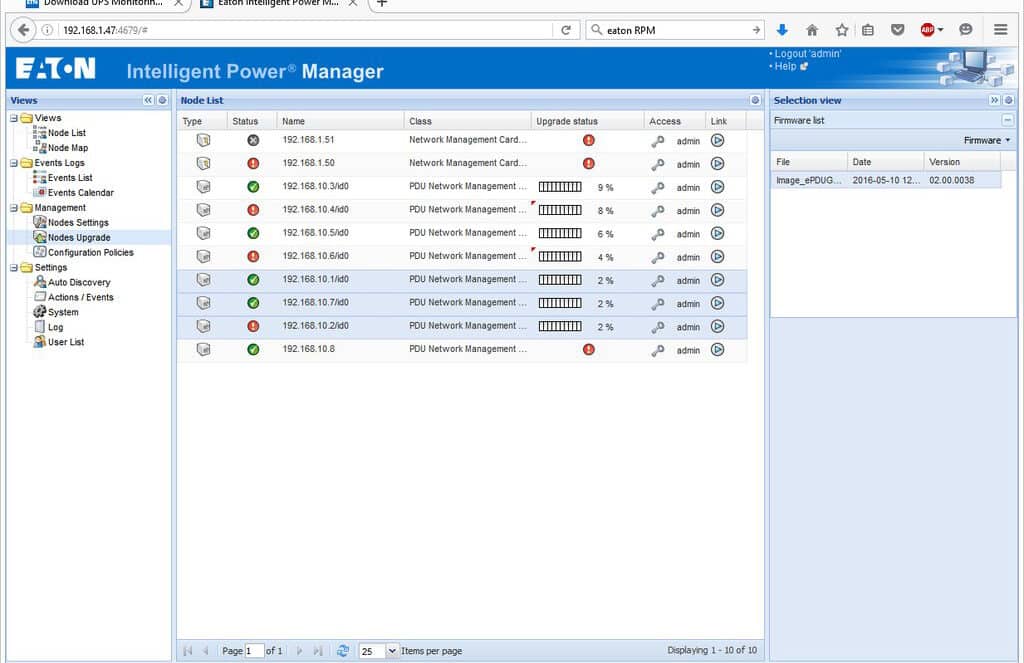Click red upgrade error icon for 192.168.1.51

pyautogui.click(x=588, y=140)
